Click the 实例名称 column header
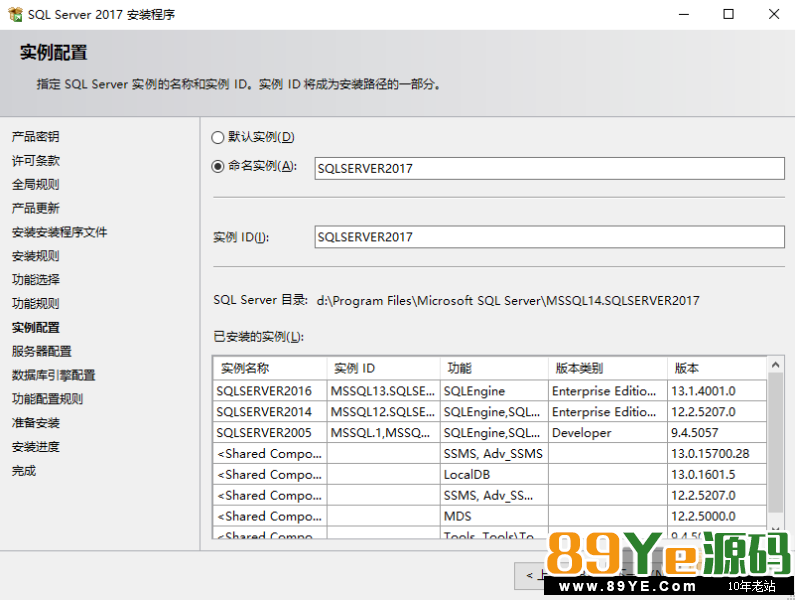799x600 pixels. [x=270, y=368]
